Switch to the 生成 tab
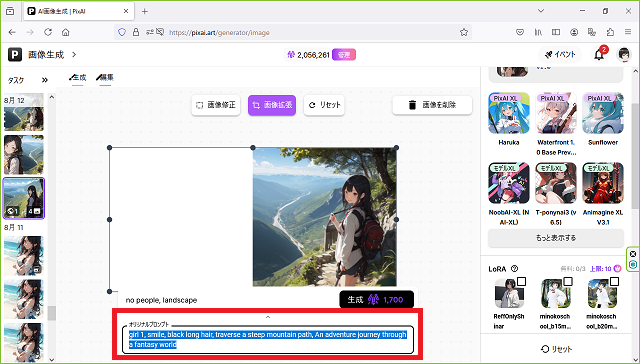Screen dimensions: 640x364 pyautogui.click(x=78, y=77)
